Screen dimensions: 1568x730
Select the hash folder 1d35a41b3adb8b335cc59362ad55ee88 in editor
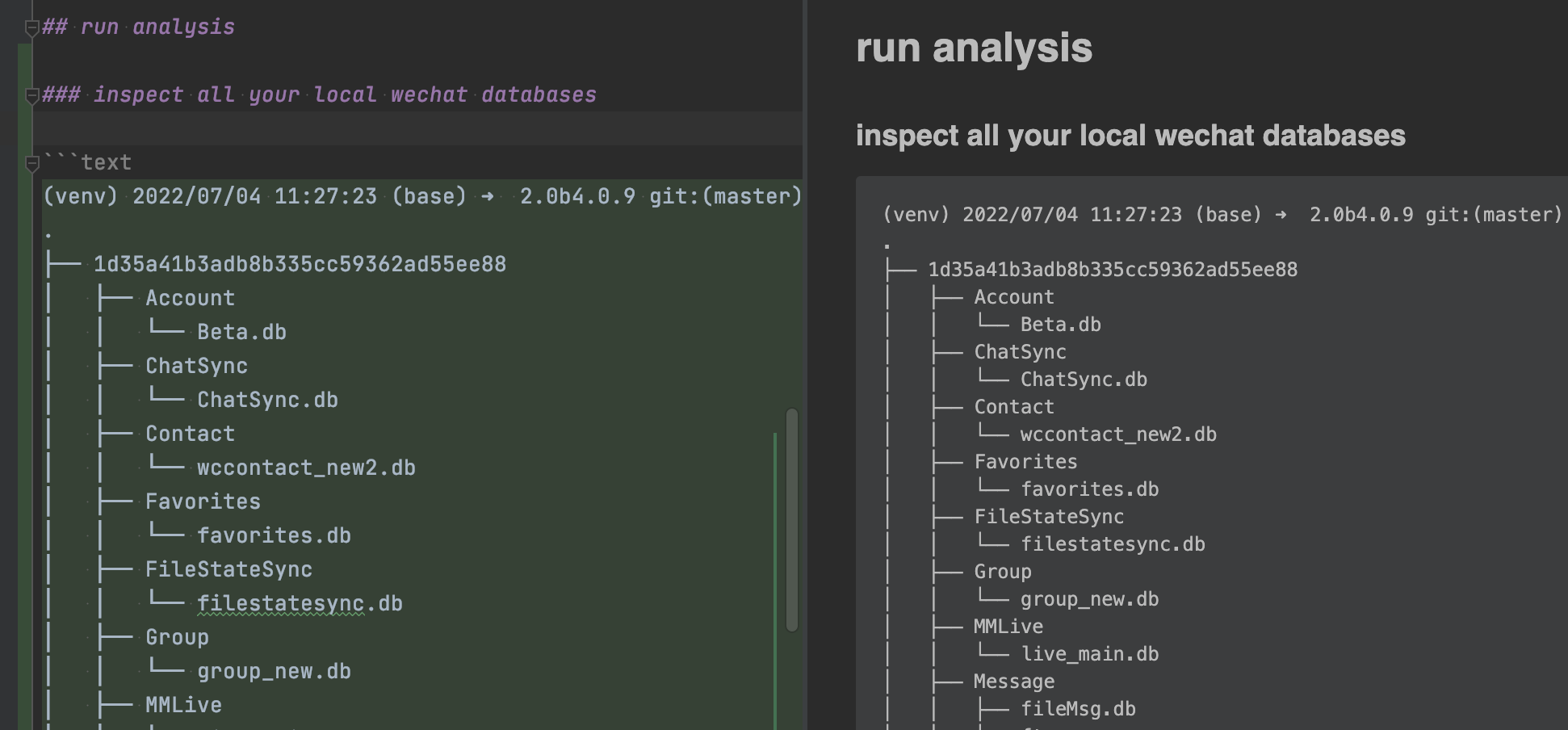pyautogui.click(x=300, y=264)
